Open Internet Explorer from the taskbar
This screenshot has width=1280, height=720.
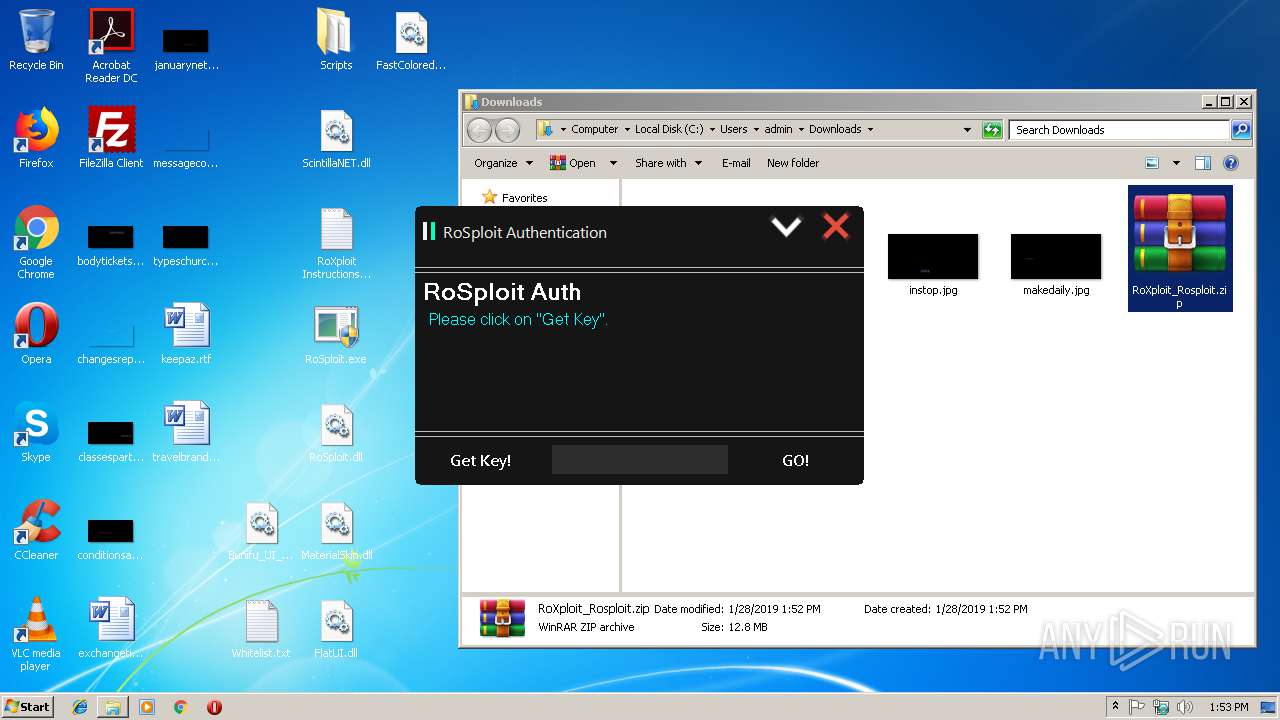[x=80, y=707]
